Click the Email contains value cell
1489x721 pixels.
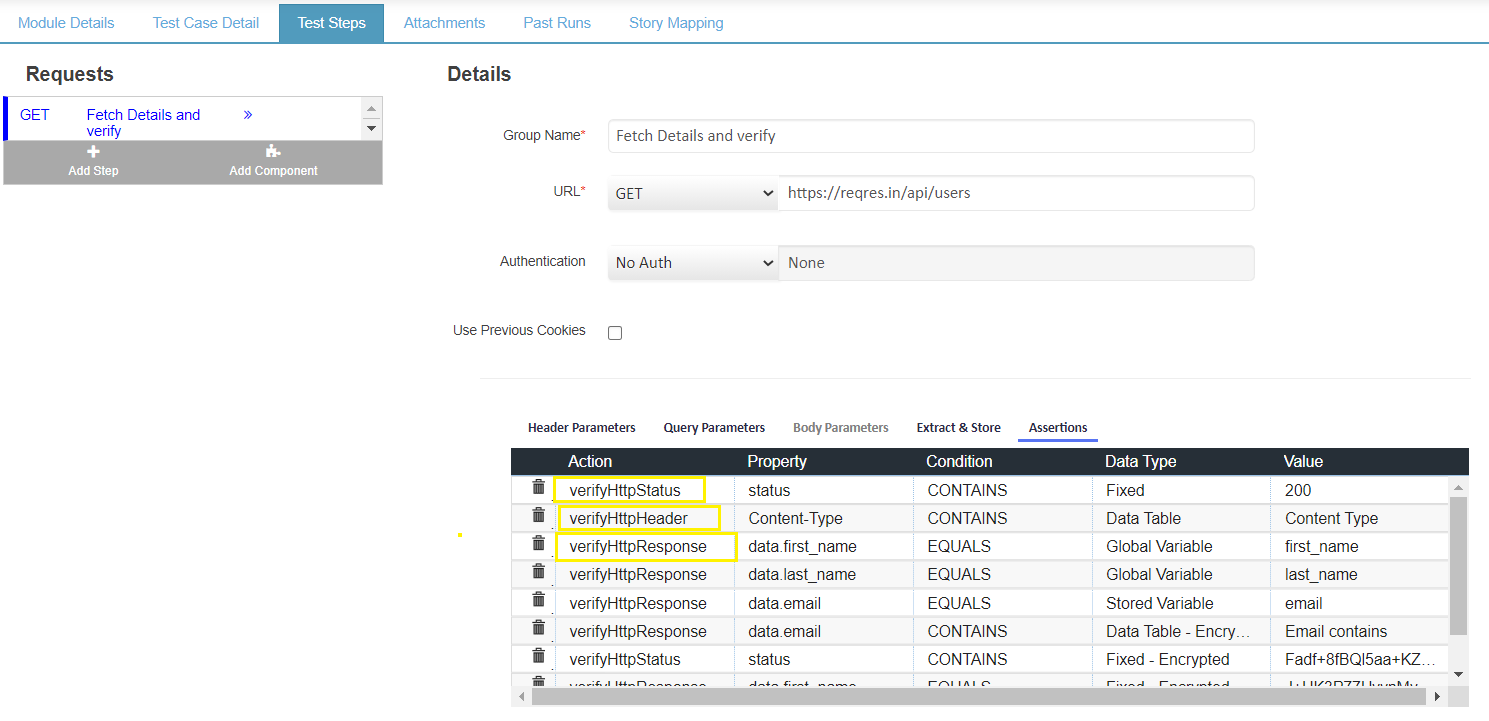(x=1360, y=631)
